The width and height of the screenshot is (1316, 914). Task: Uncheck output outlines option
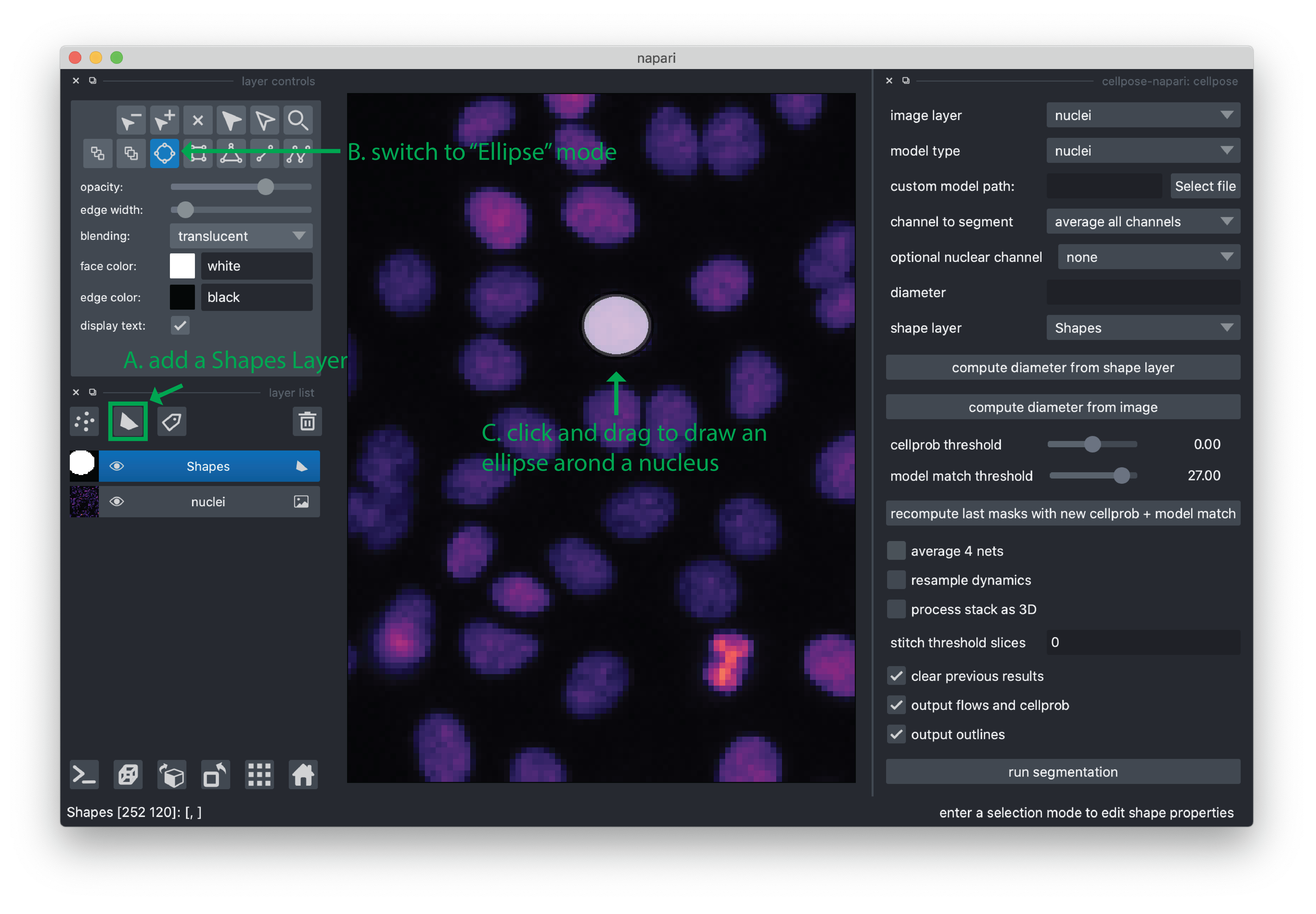click(896, 734)
